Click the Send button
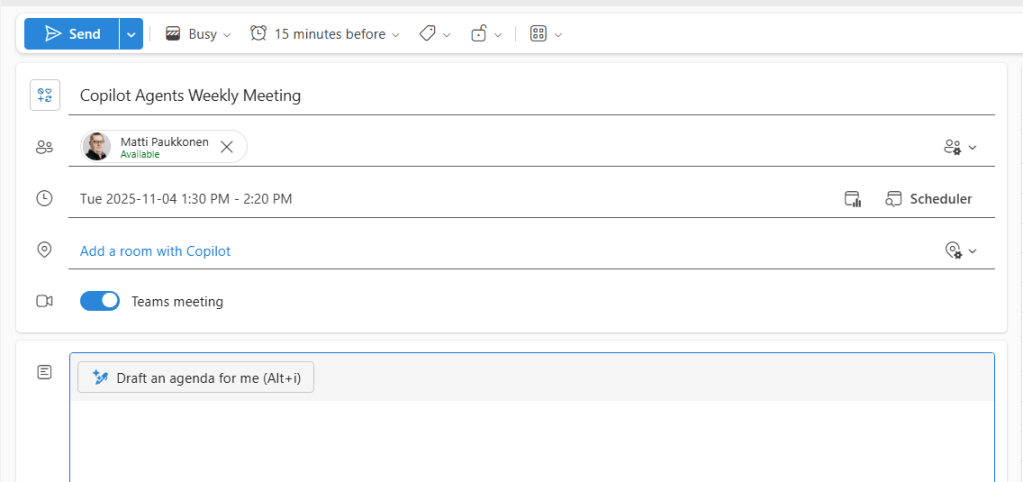Image resolution: width=1023 pixels, height=482 pixels. click(72, 34)
